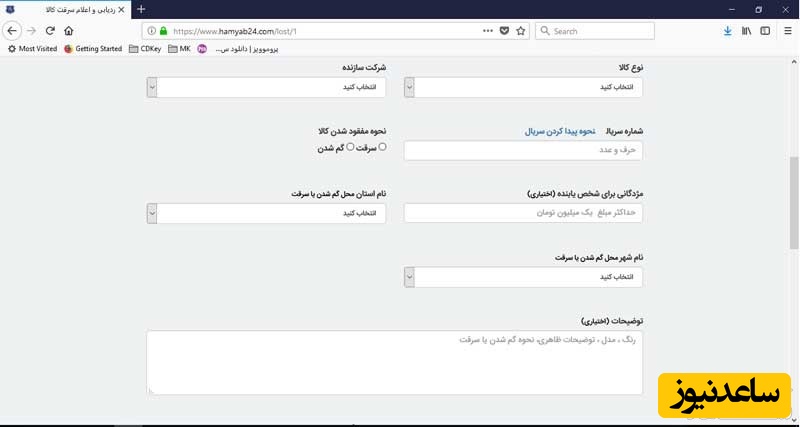Viewport: 800px width, 427px height.
Task: Click the نحوه پیدا کردن سریال link
Action: pos(561,132)
